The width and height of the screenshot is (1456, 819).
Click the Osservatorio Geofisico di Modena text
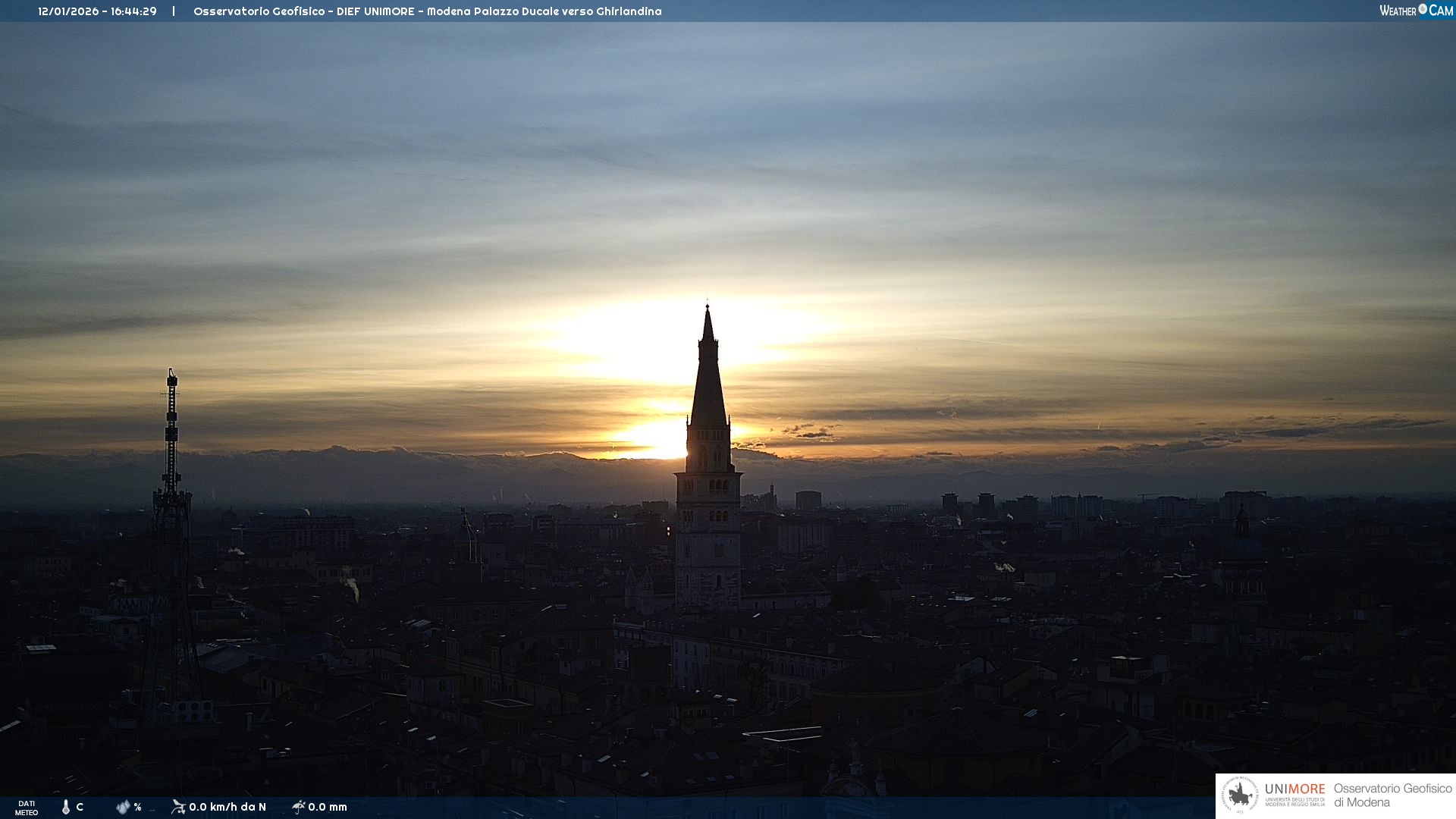[1392, 795]
